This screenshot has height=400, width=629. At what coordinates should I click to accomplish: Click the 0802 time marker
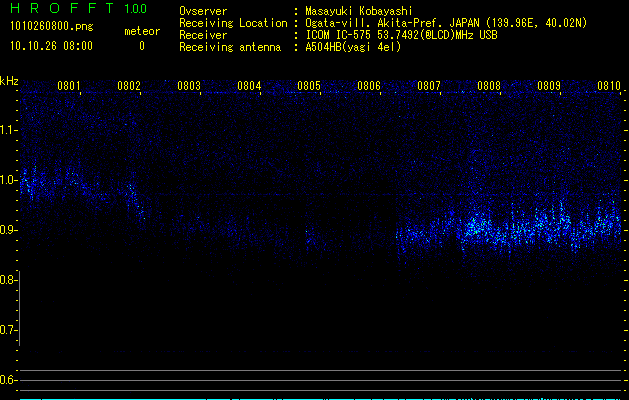129,86
